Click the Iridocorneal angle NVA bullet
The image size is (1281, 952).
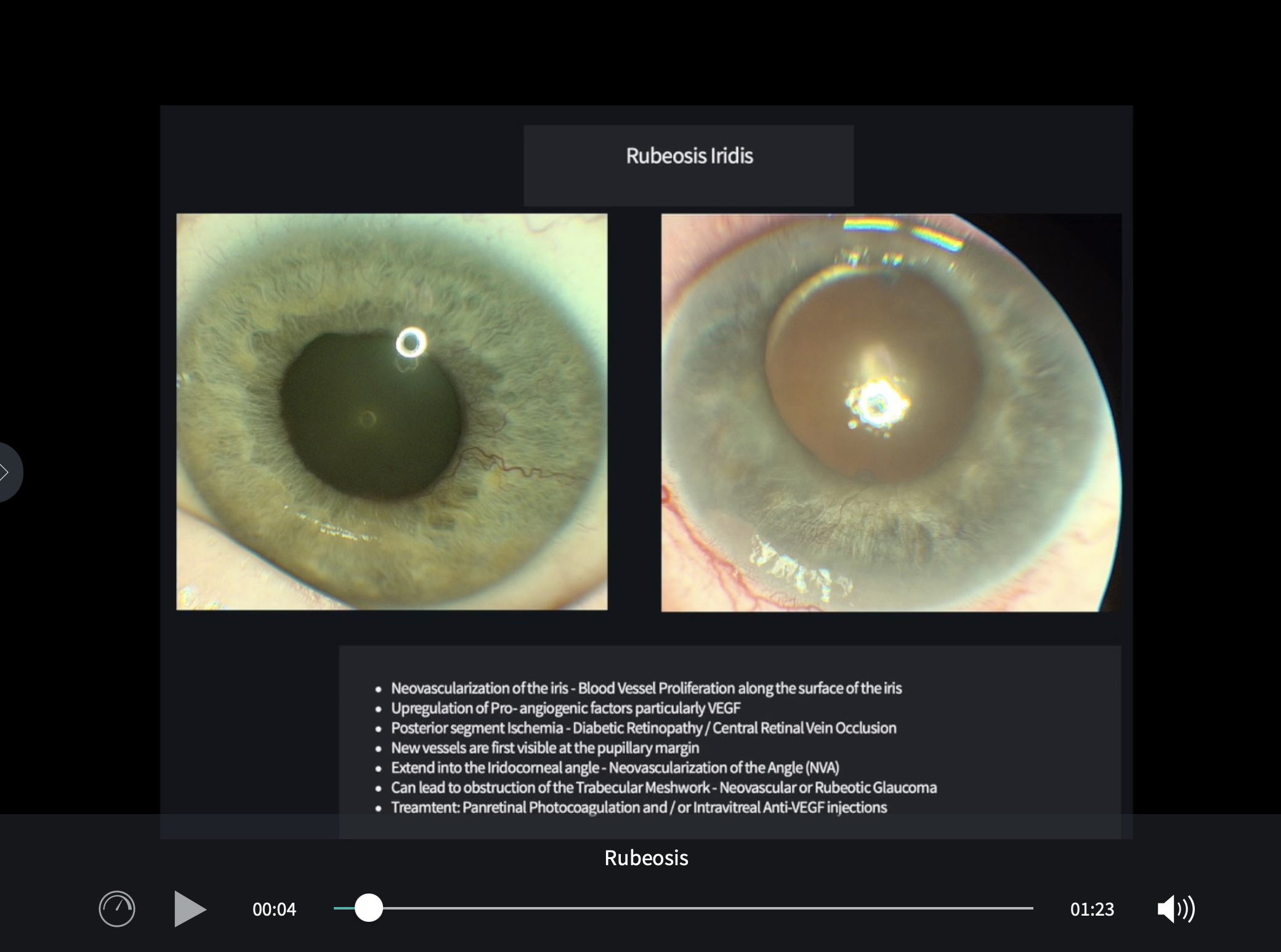click(615, 768)
